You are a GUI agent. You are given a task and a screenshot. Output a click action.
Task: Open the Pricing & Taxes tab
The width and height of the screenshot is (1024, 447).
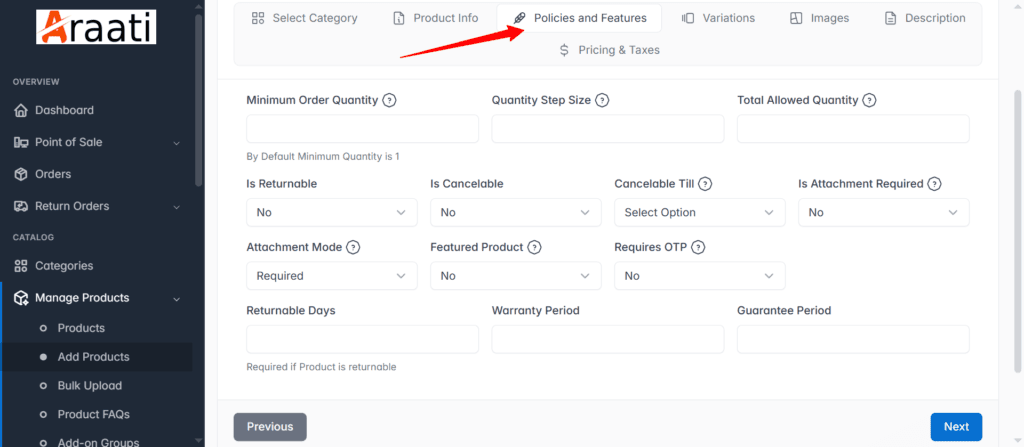[609, 50]
